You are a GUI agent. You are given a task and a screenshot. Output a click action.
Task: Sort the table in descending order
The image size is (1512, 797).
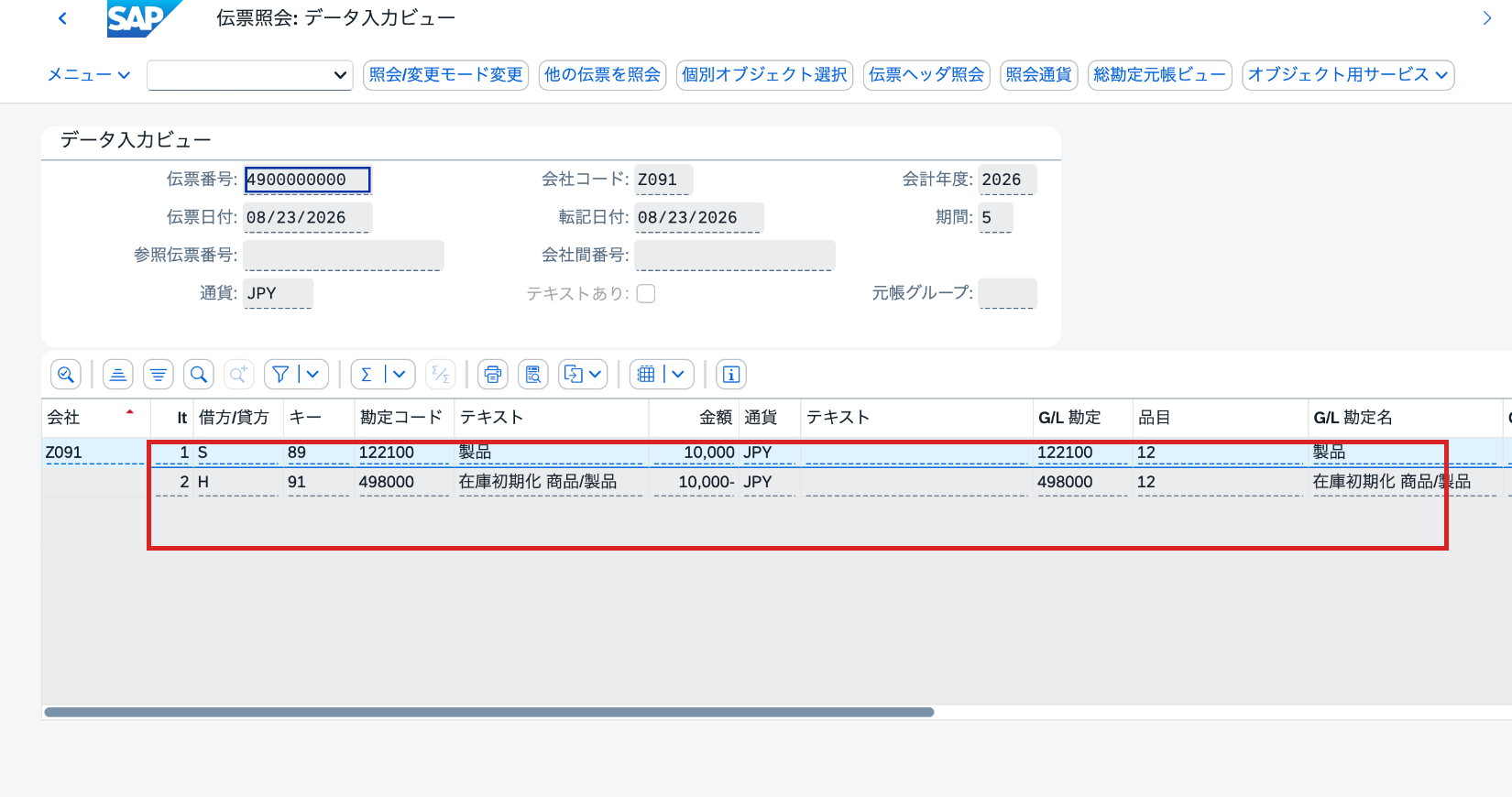coord(159,374)
